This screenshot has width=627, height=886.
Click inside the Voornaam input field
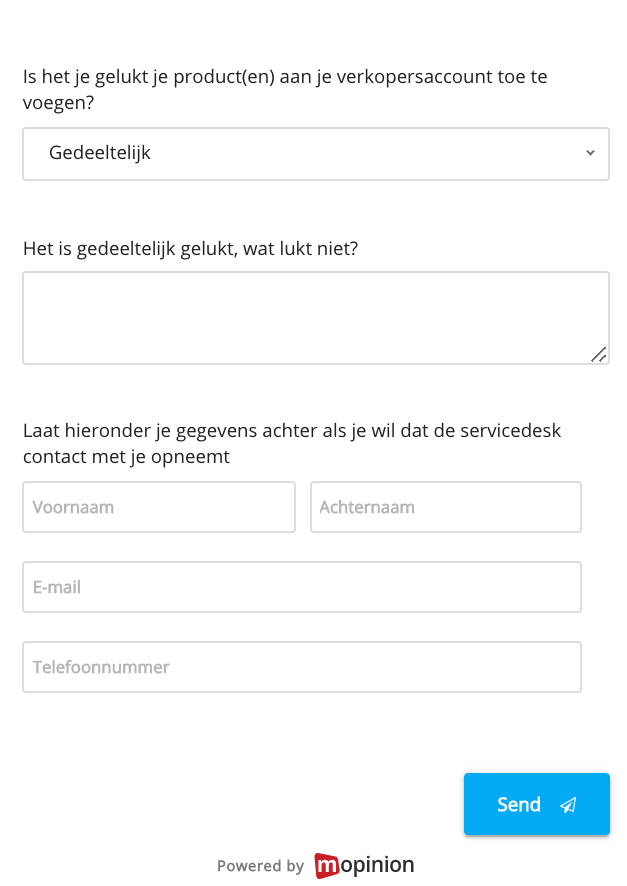click(x=159, y=507)
